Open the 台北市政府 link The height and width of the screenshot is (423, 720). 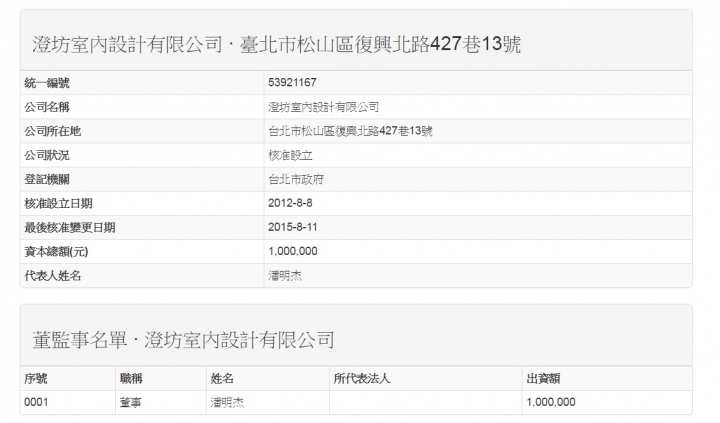(296, 179)
